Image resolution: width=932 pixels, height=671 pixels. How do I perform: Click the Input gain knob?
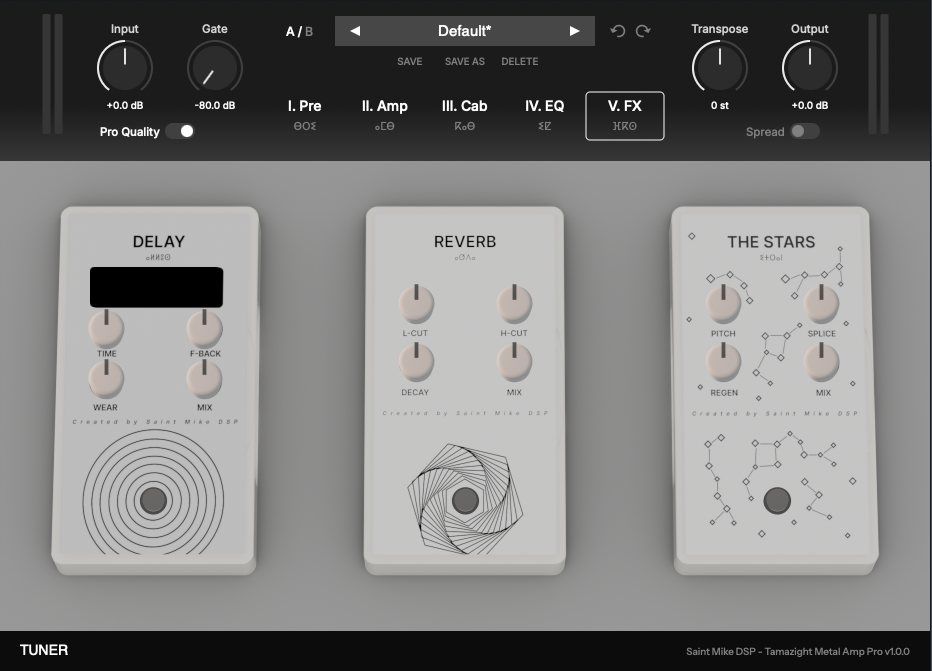click(x=125, y=68)
